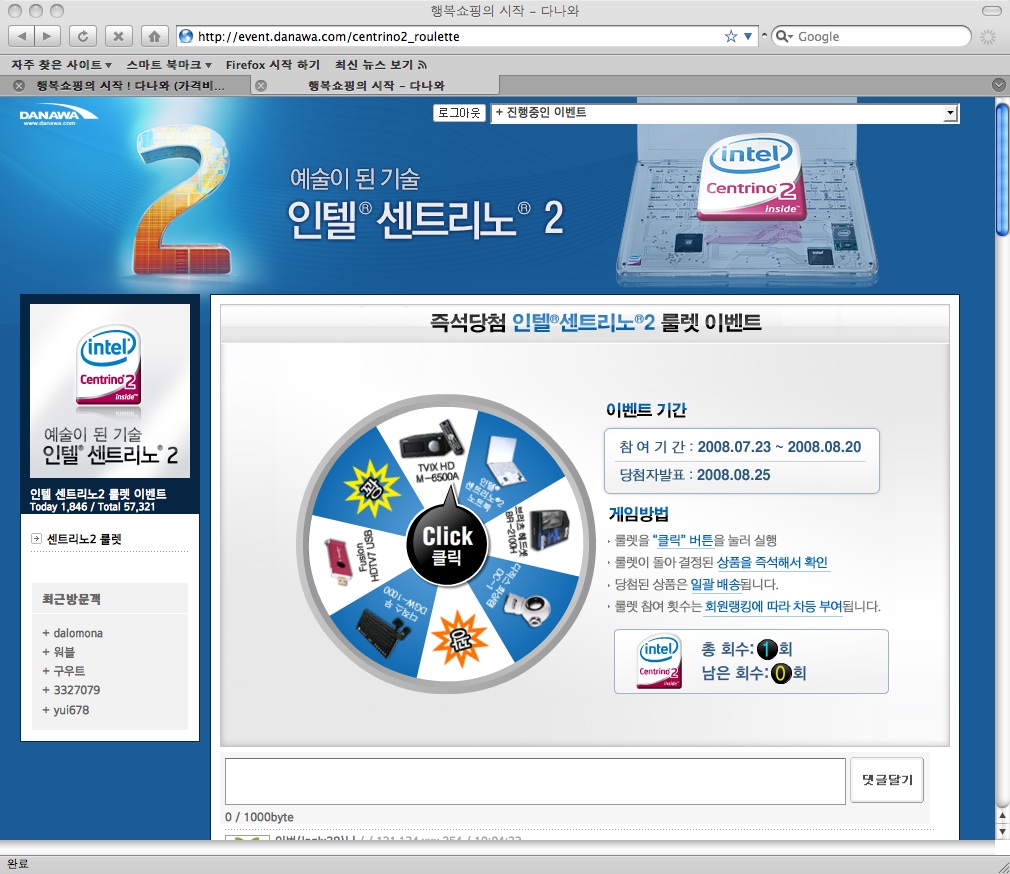Switch to the 행복쇼핑의 시작 - 다나와 tab
The width and height of the screenshot is (1010, 874).
click(x=376, y=85)
